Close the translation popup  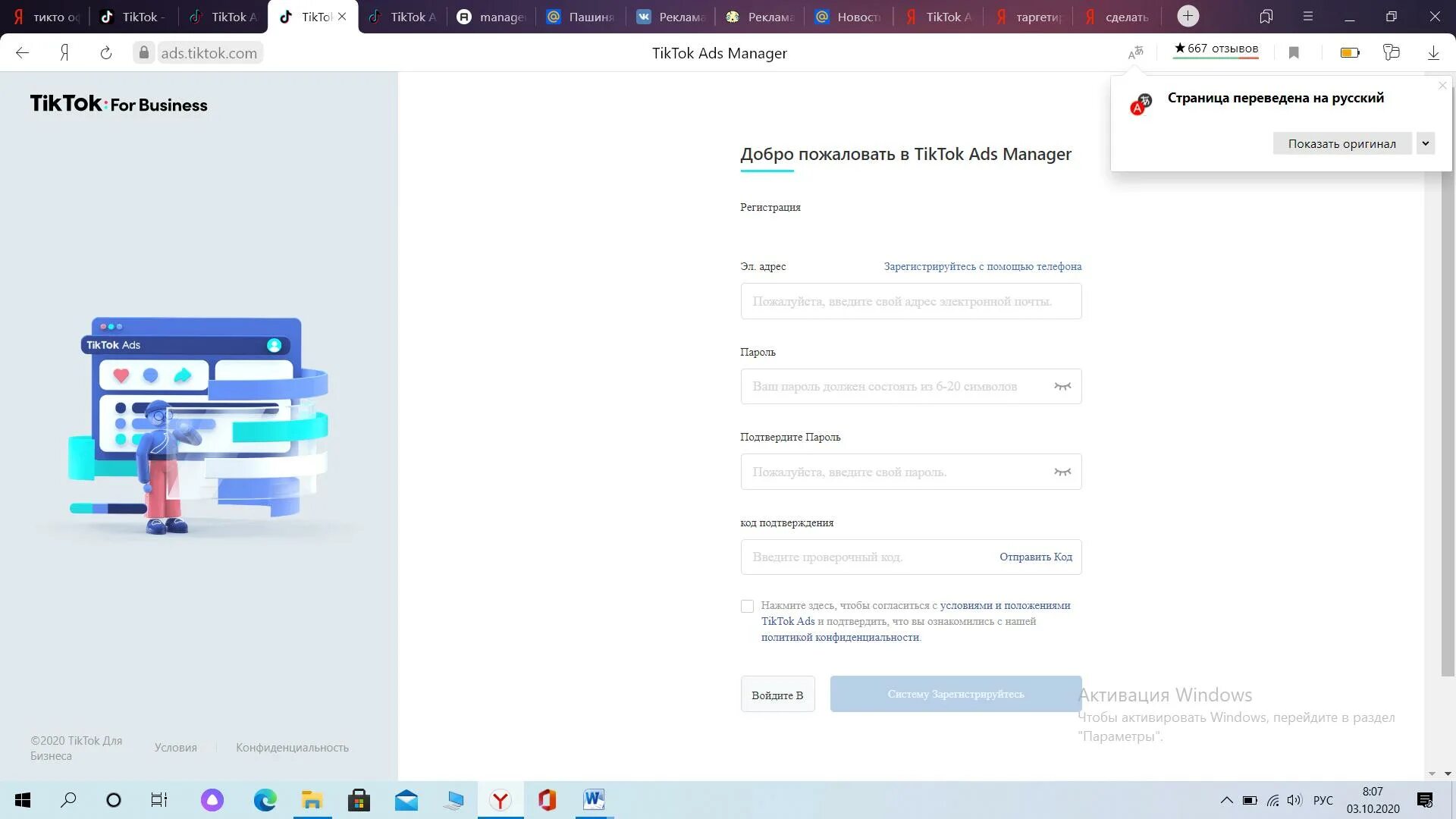[x=1443, y=85]
